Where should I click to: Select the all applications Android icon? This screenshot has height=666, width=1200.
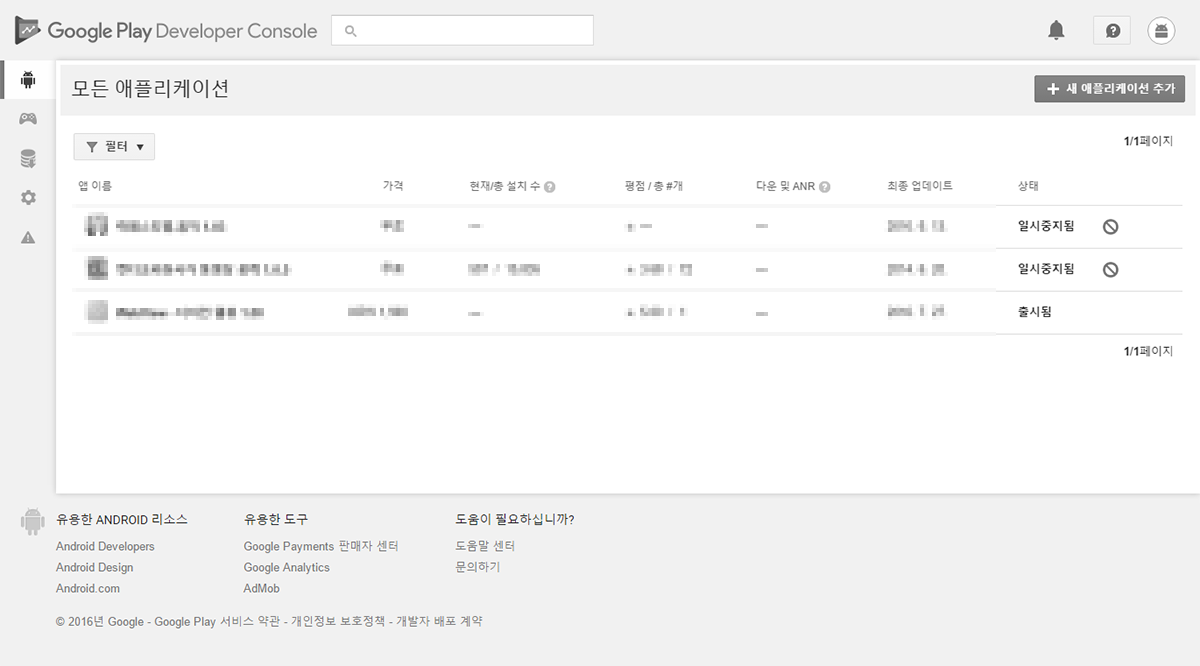tap(28, 78)
